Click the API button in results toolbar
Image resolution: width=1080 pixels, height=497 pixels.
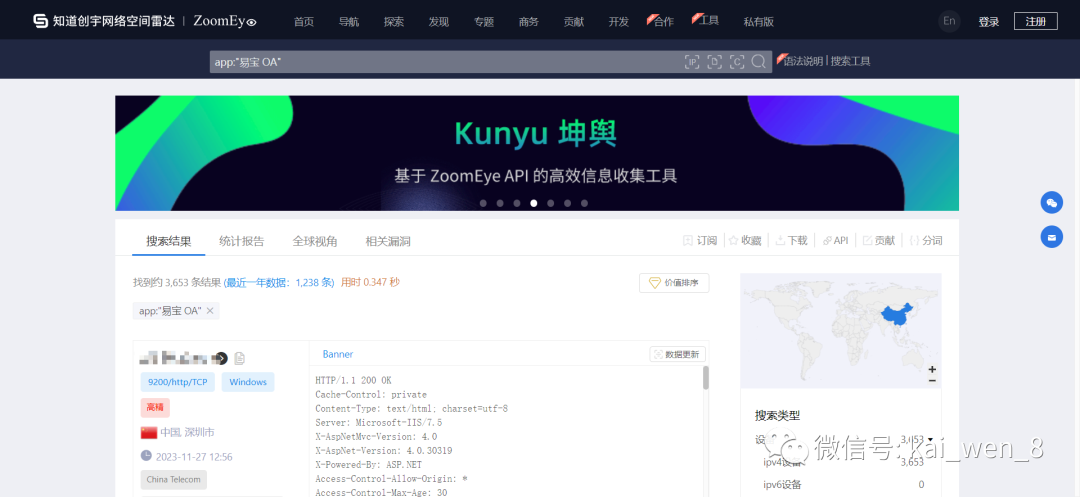coord(835,240)
